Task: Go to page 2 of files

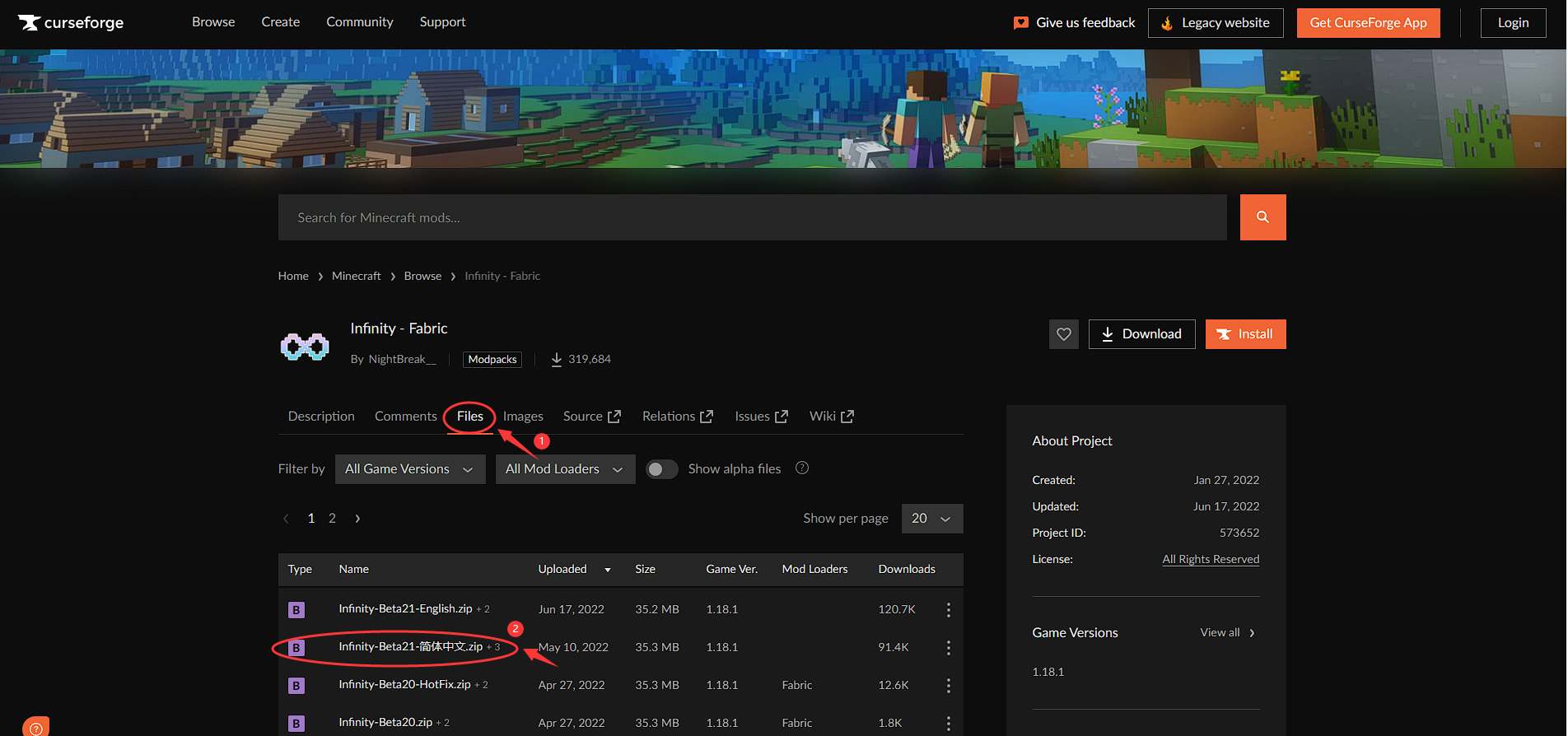Action: 332,518
